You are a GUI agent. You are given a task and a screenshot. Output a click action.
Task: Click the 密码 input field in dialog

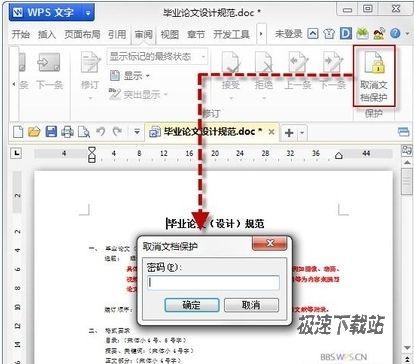tap(213, 283)
